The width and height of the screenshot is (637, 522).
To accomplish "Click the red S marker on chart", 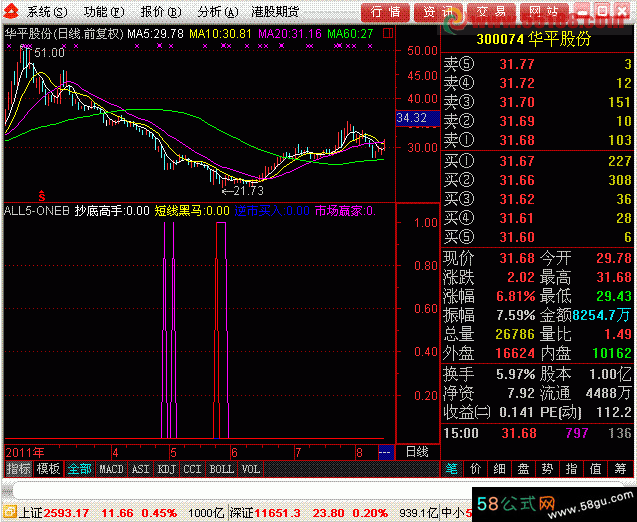I will pos(41,196).
